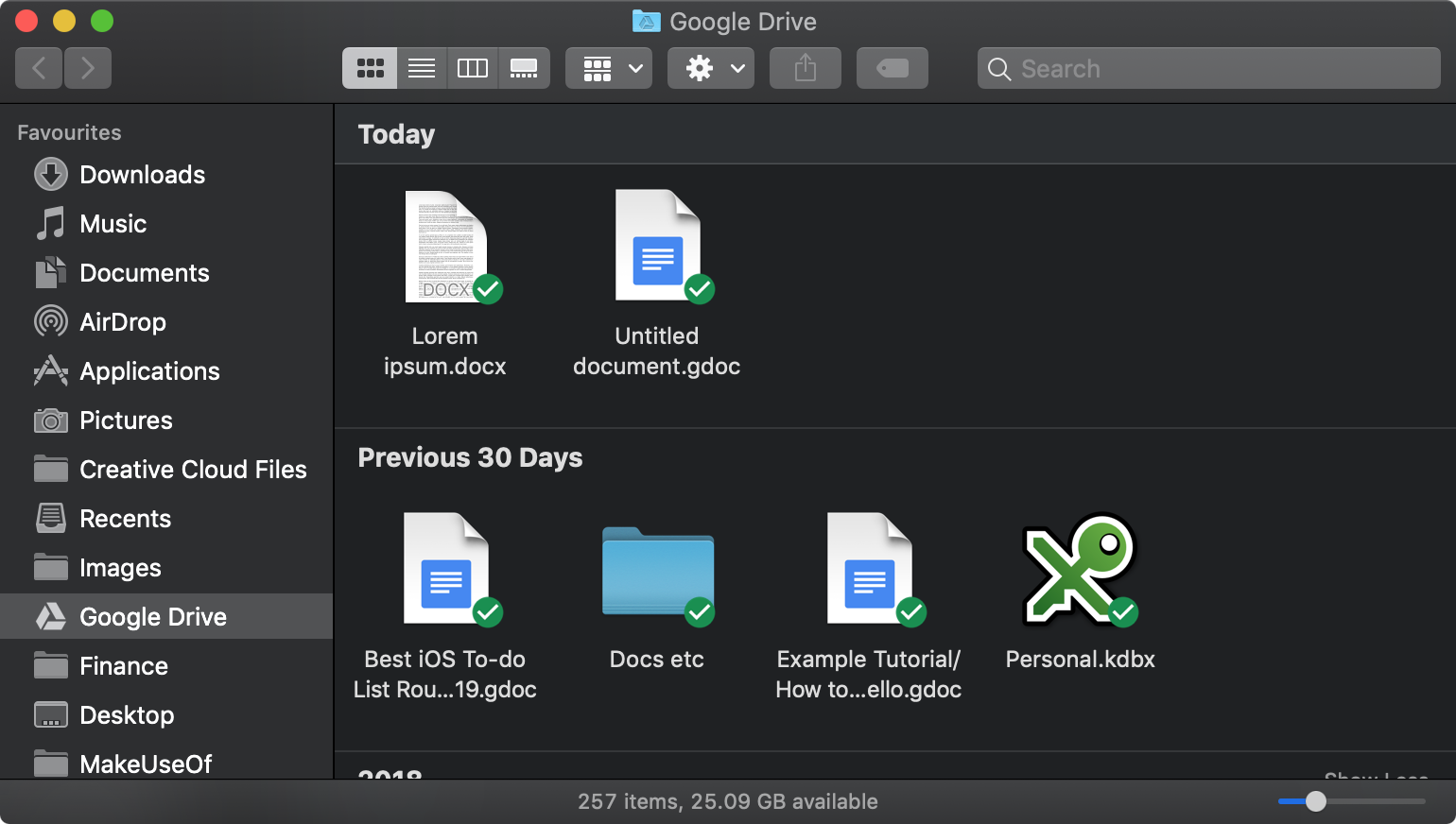Click the Personal.kdbx file name
The image size is (1456, 824).
[x=1081, y=659]
